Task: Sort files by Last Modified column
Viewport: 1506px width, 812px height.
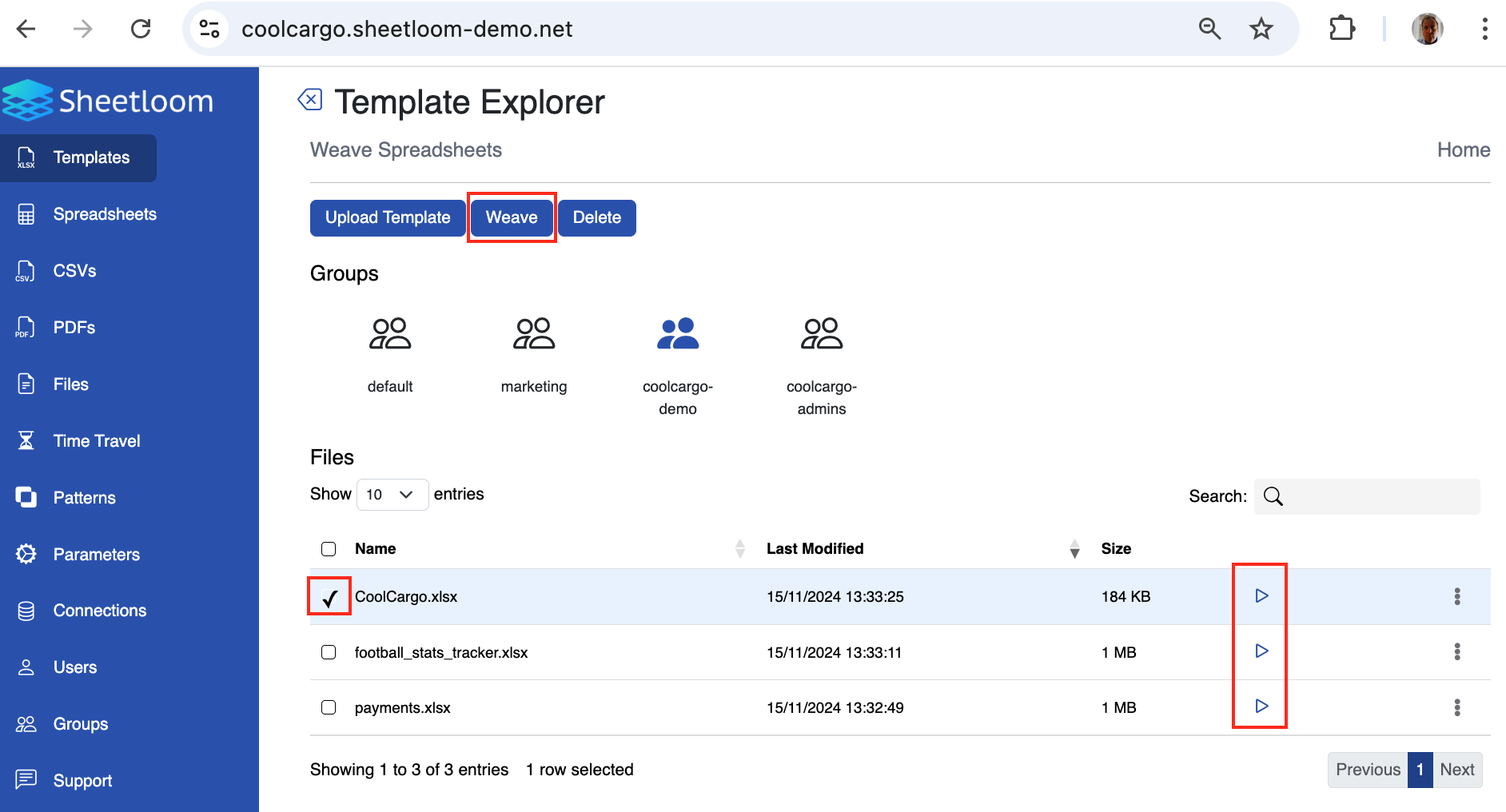Action: pyautogui.click(x=815, y=549)
